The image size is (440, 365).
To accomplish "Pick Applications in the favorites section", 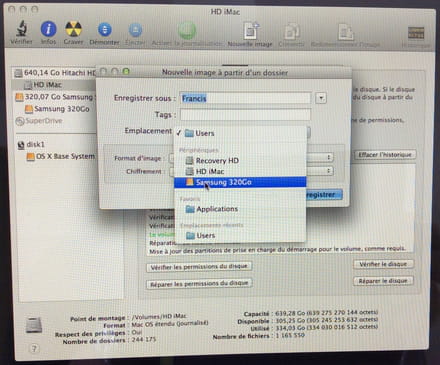I will [x=240, y=209].
